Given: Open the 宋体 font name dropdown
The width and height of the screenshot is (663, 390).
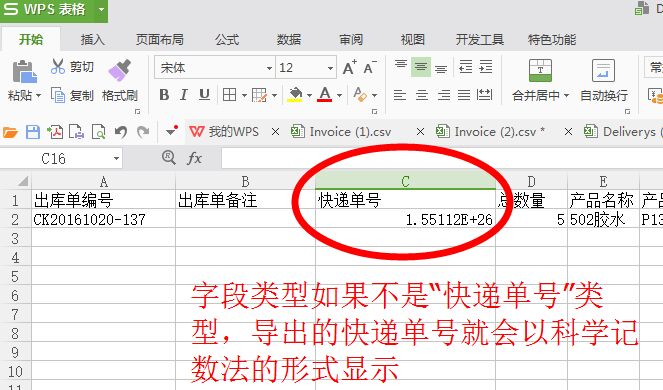Looking at the screenshot, I should [x=269, y=68].
